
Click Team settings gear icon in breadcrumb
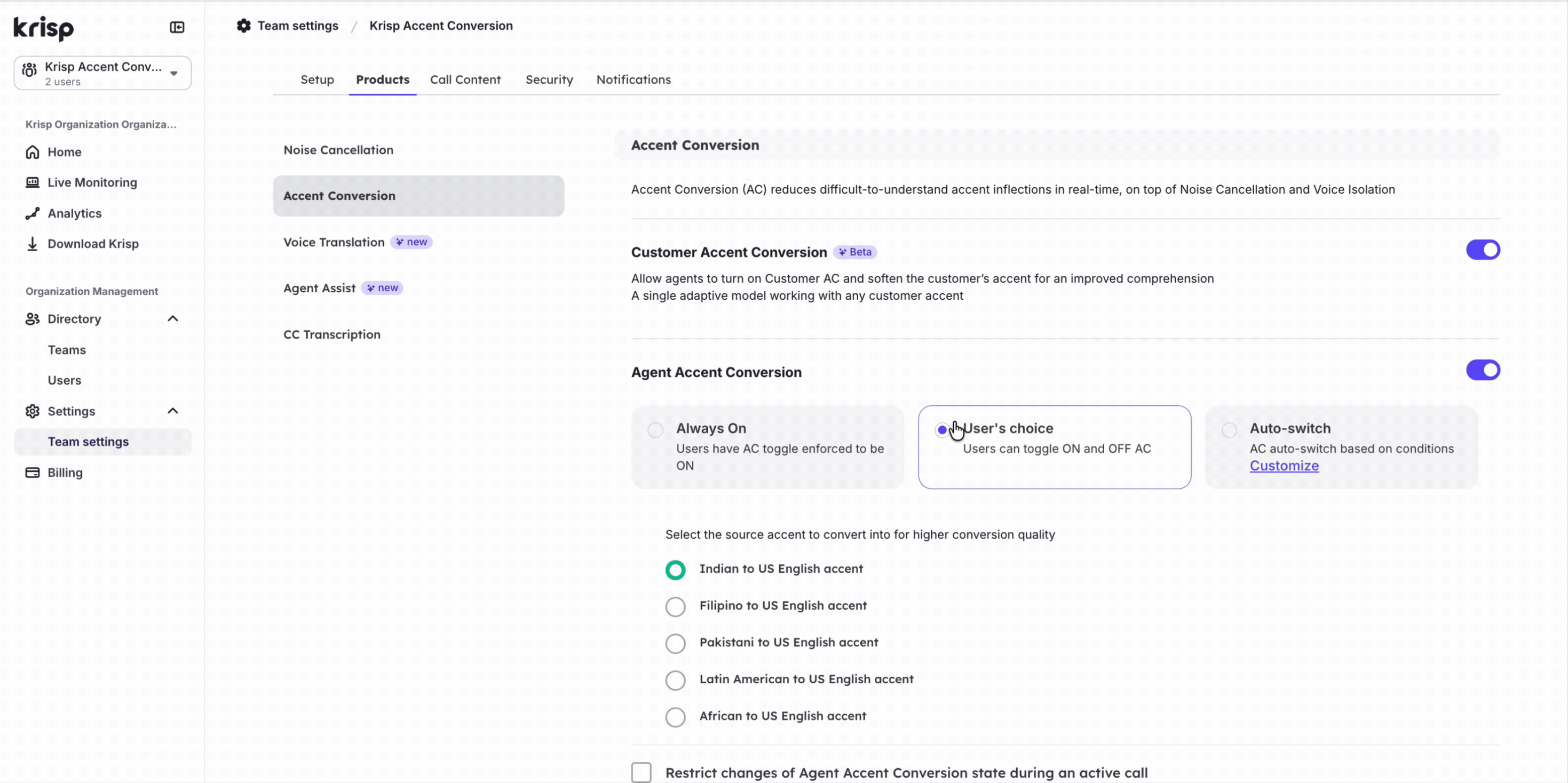pos(243,26)
